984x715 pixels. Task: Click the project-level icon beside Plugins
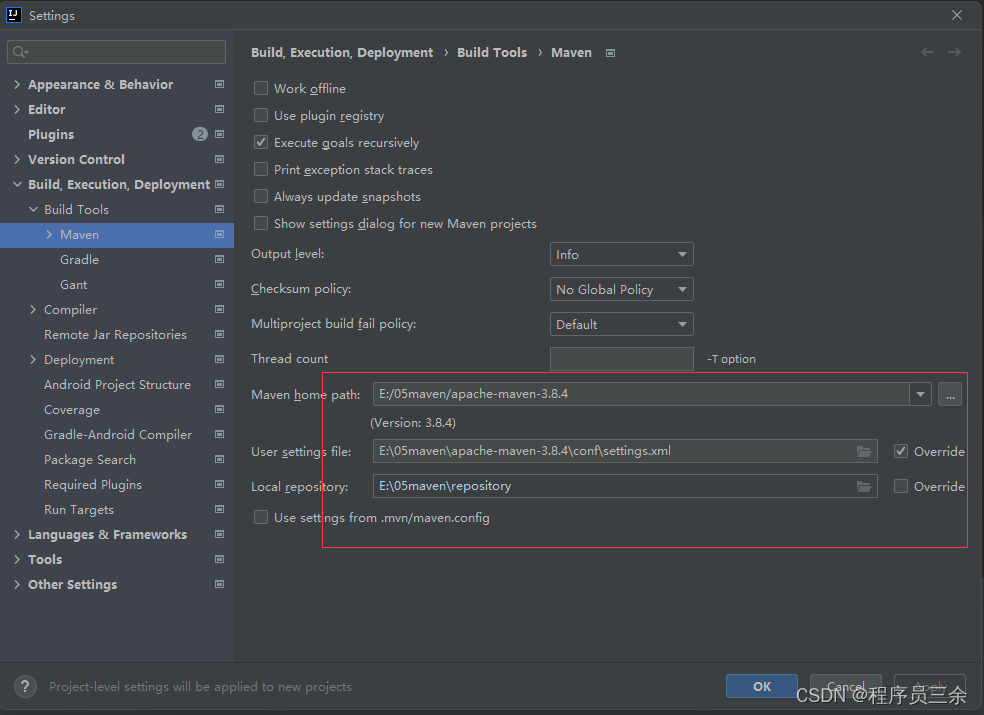tap(220, 134)
